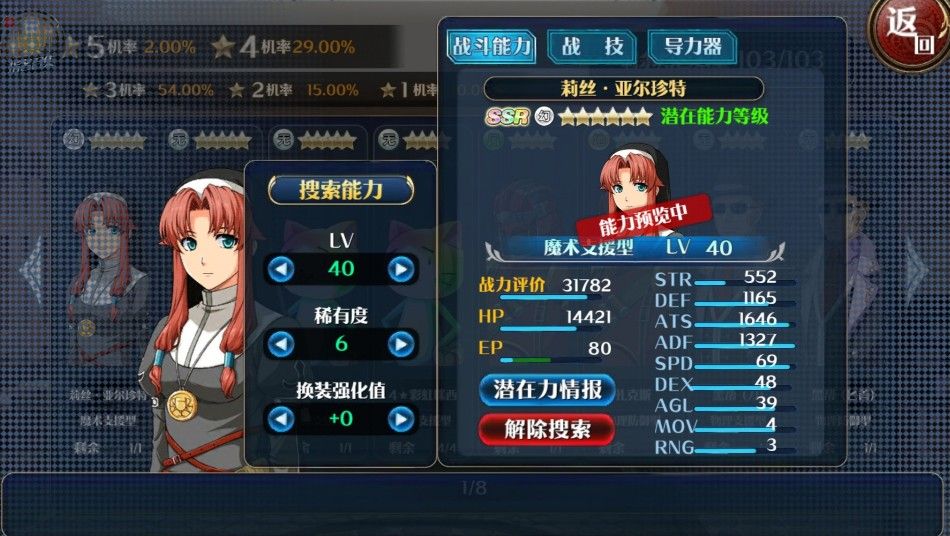Image resolution: width=950 pixels, height=536 pixels.
Task: Open the 战技 tab
Action: tap(592, 46)
